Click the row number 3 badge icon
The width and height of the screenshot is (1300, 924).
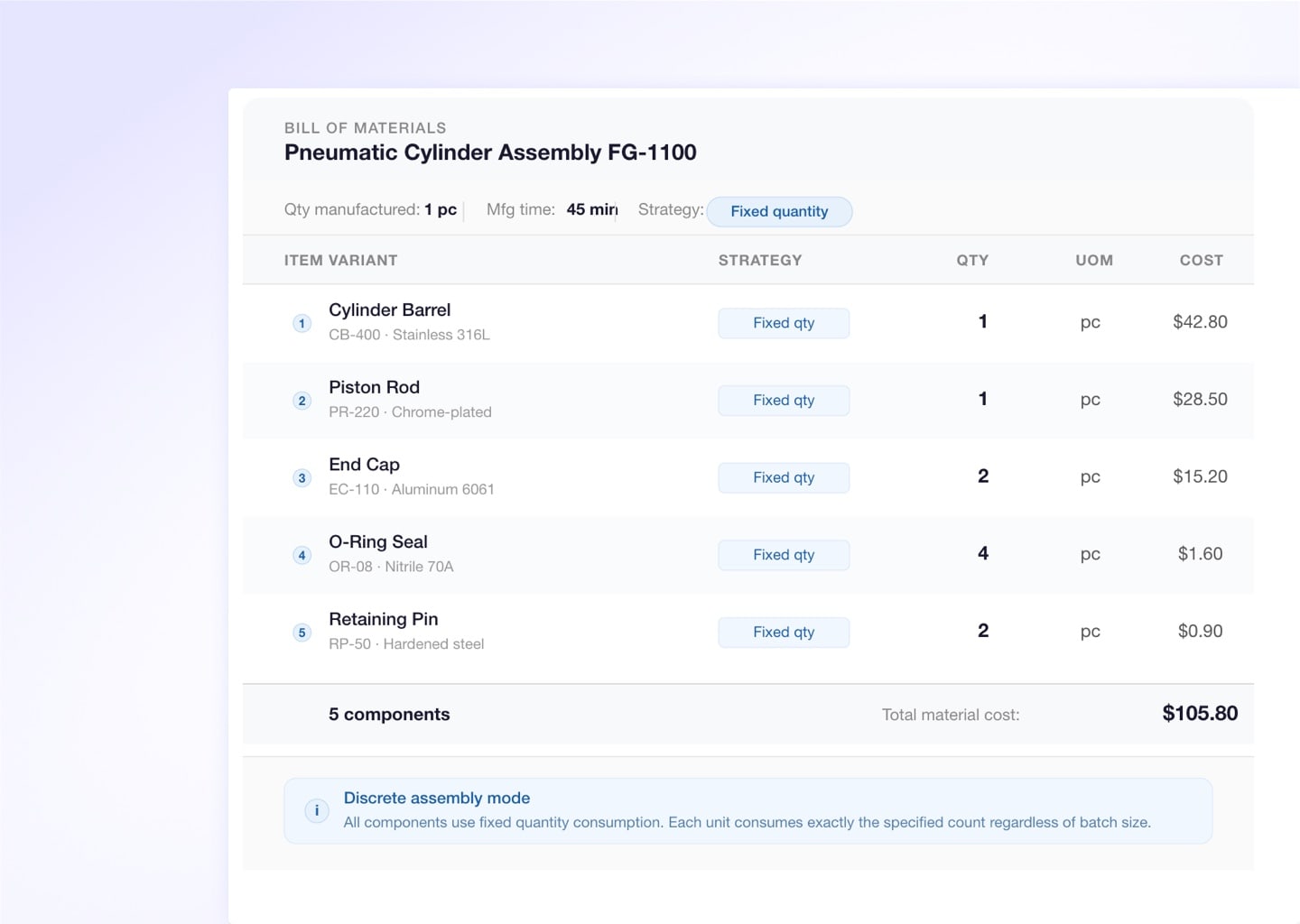click(x=302, y=478)
